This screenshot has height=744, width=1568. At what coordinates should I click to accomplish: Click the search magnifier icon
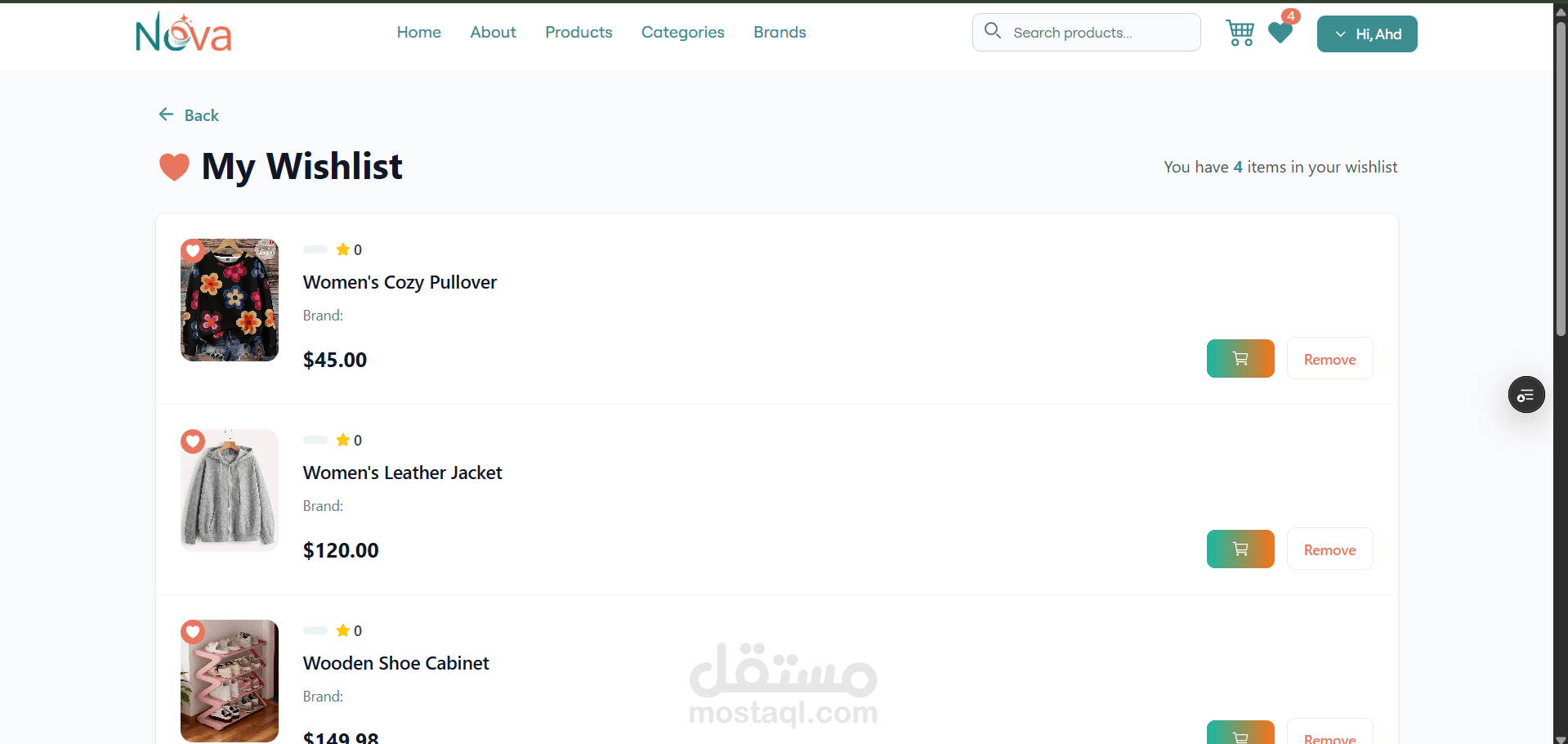point(993,31)
